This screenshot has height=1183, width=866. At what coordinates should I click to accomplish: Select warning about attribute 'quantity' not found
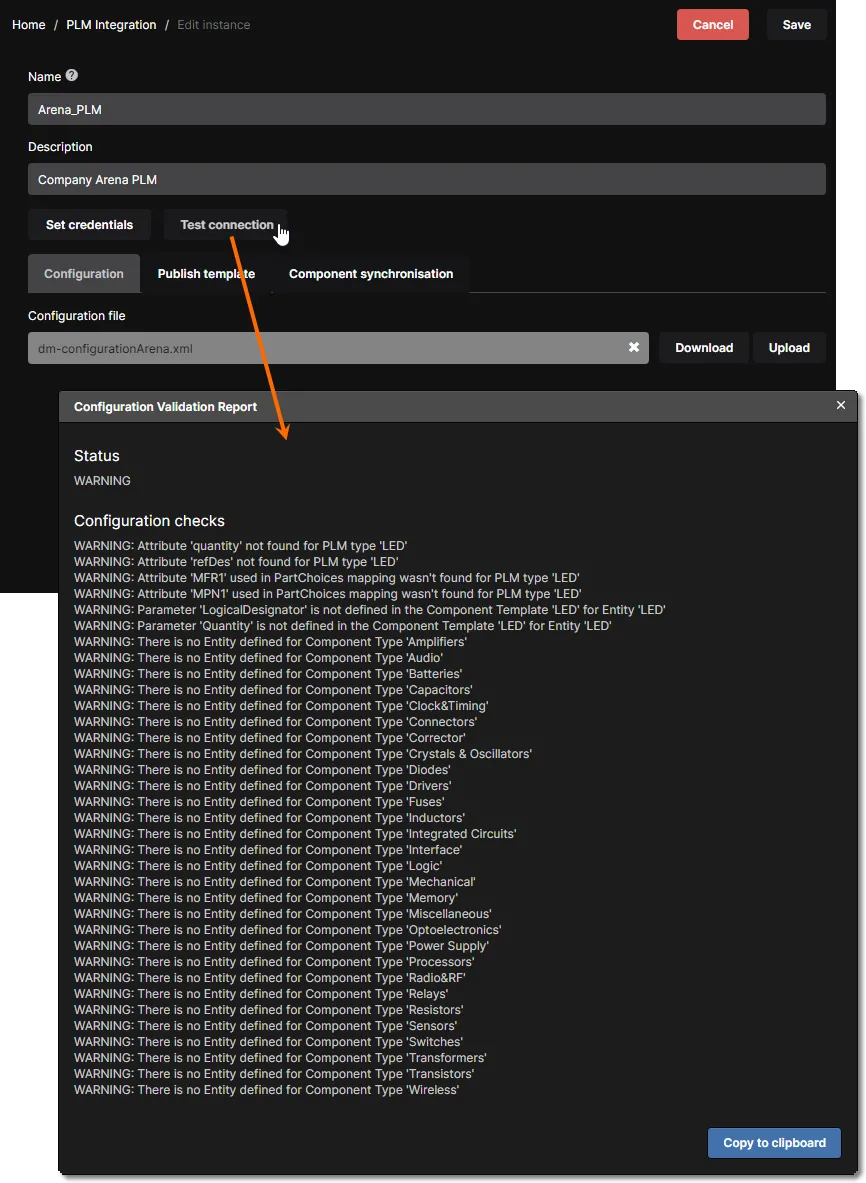pos(241,545)
